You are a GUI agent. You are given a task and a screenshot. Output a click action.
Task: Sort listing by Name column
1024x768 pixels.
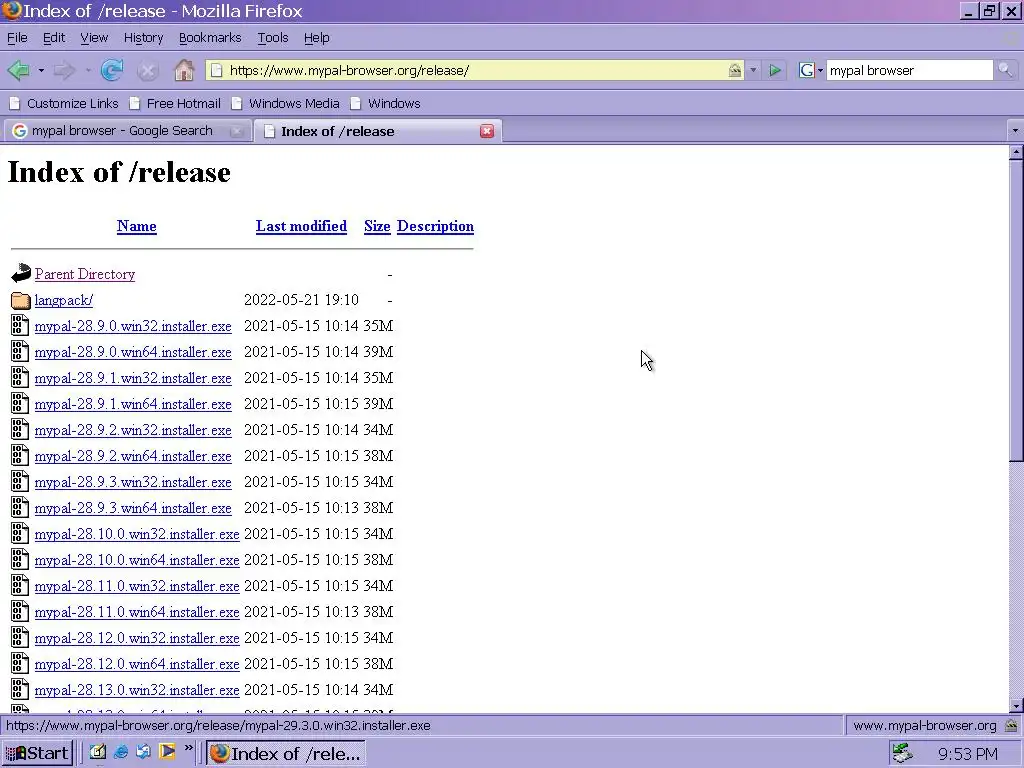tap(136, 226)
